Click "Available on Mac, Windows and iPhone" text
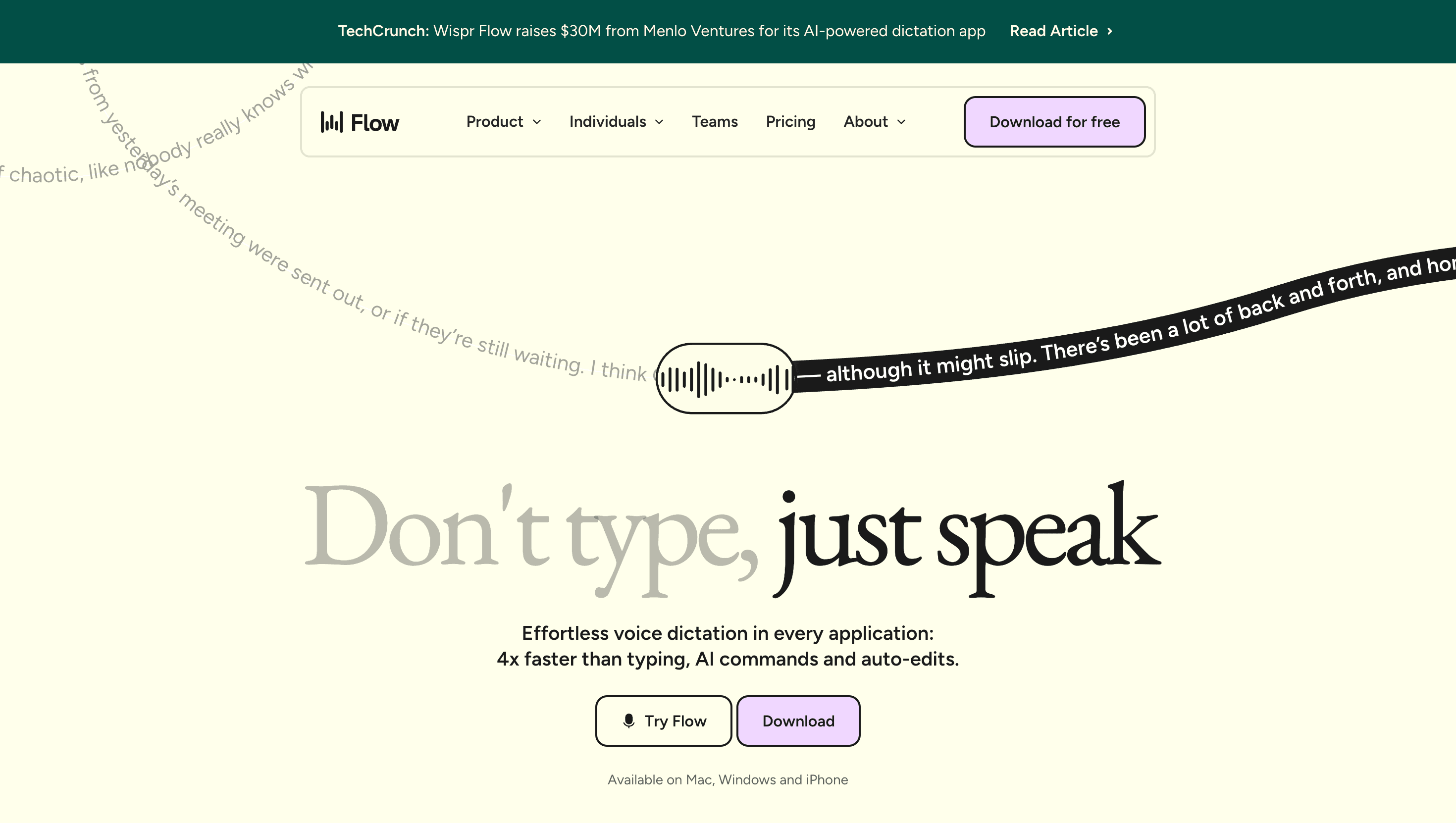The width and height of the screenshot is (1456, 823). pyautogui.click(x=728, y=779)
